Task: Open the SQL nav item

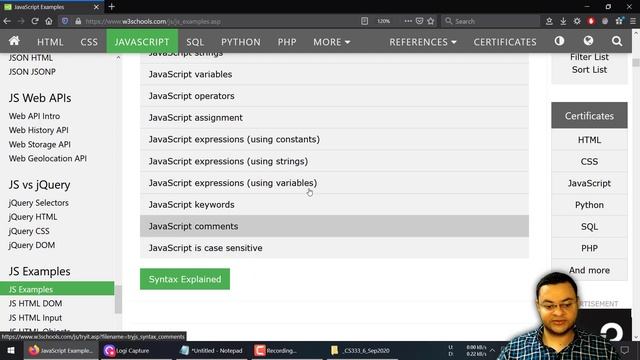Action: (195, 42)
